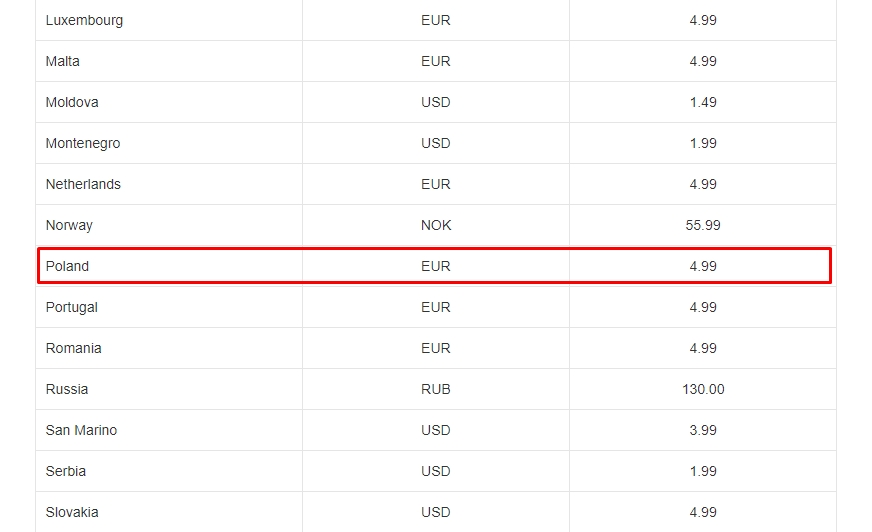
Task: Click the NOK currency cell
Action: click(x=436, y=225)
